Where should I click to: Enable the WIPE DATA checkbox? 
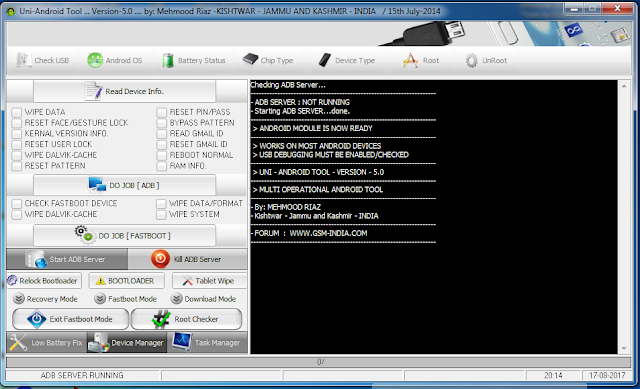pos(17,112)
